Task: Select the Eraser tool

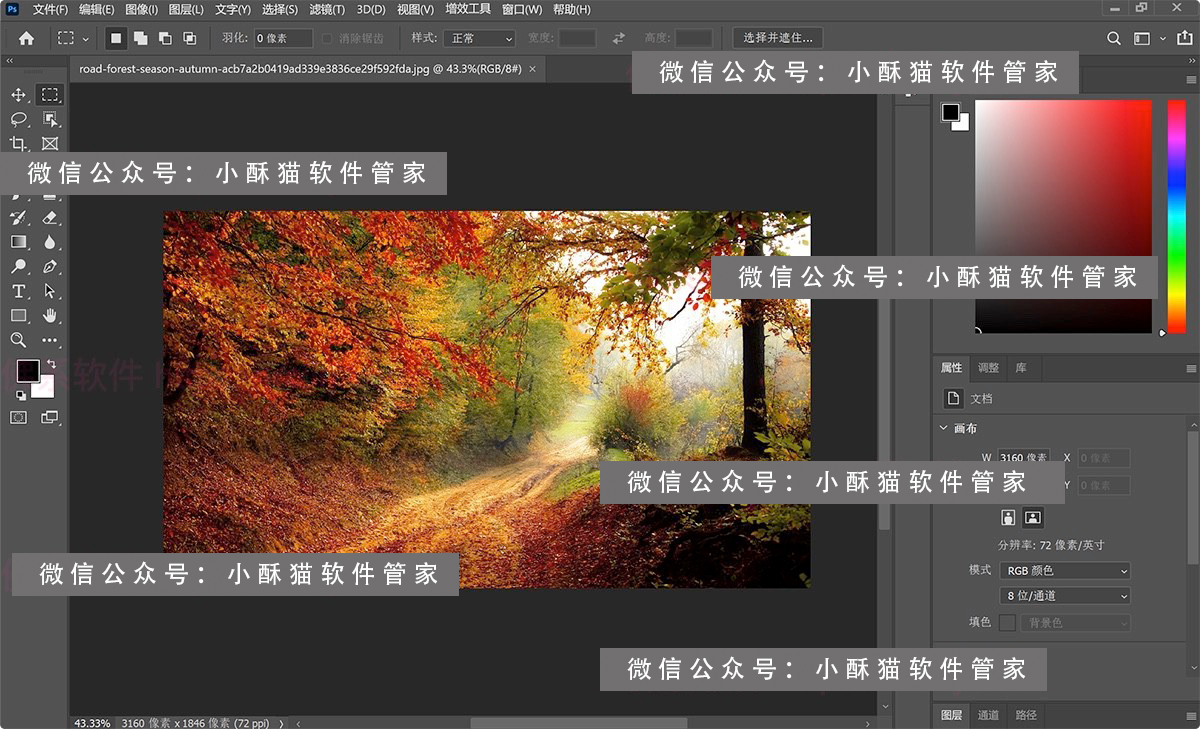Action: (50, 216)
